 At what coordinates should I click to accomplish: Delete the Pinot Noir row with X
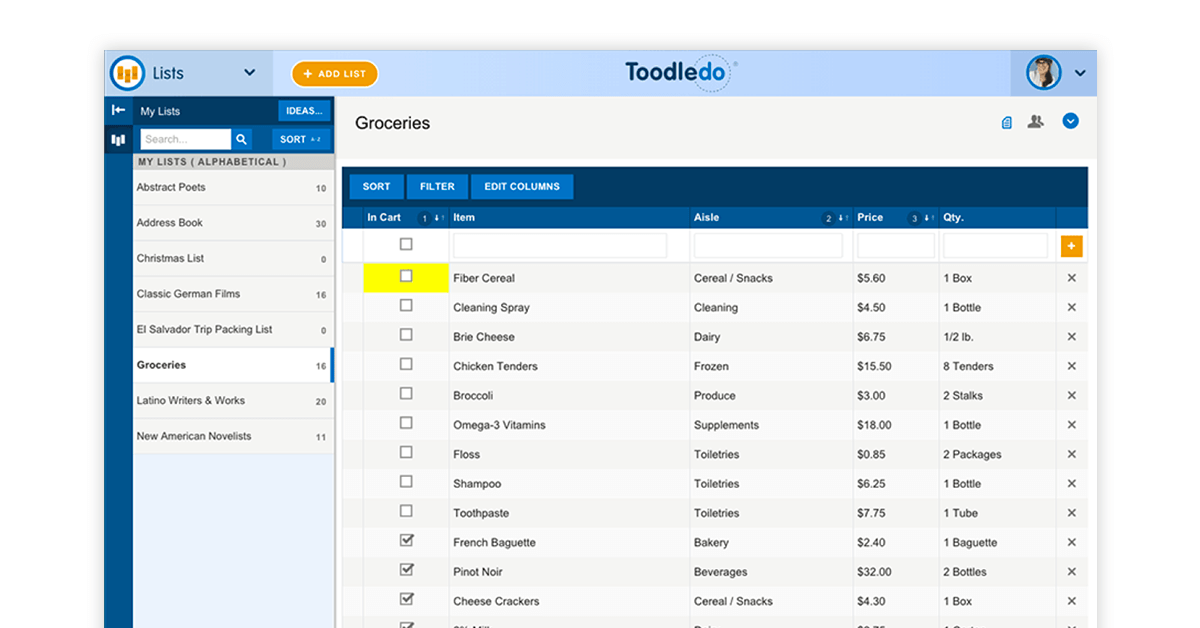pyautogui.click(x=1071, y=572)
